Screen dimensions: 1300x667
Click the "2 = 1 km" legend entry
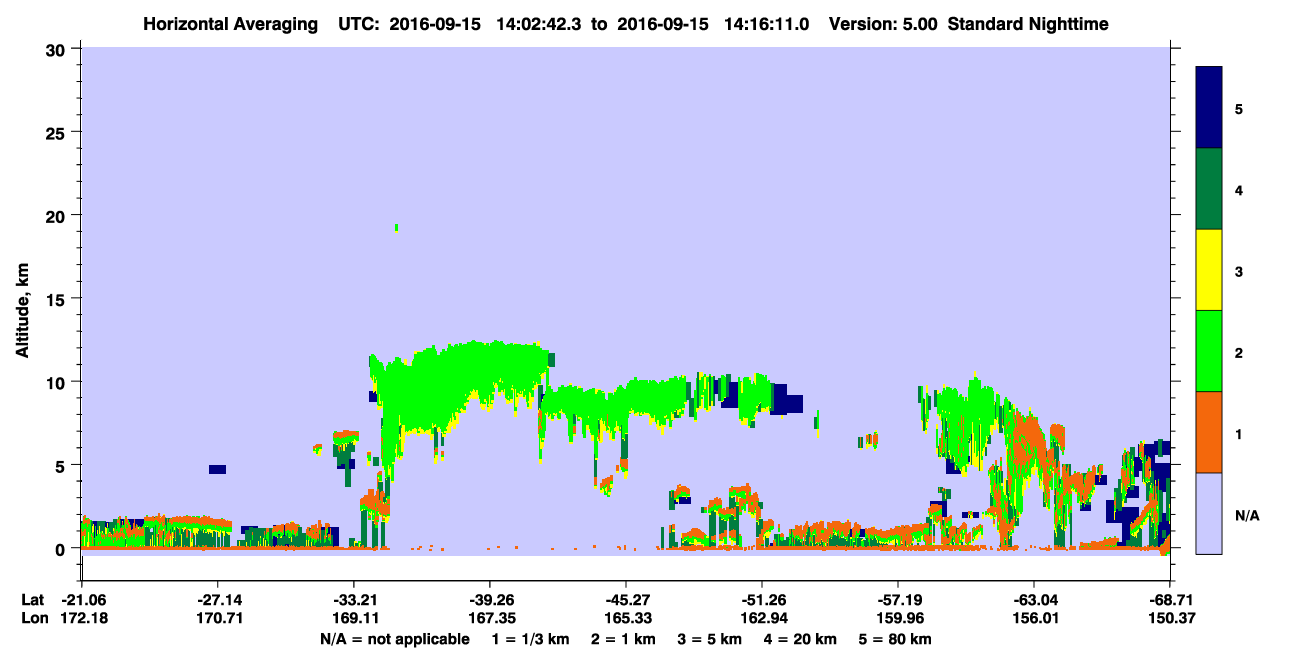[x=624, y=639]
